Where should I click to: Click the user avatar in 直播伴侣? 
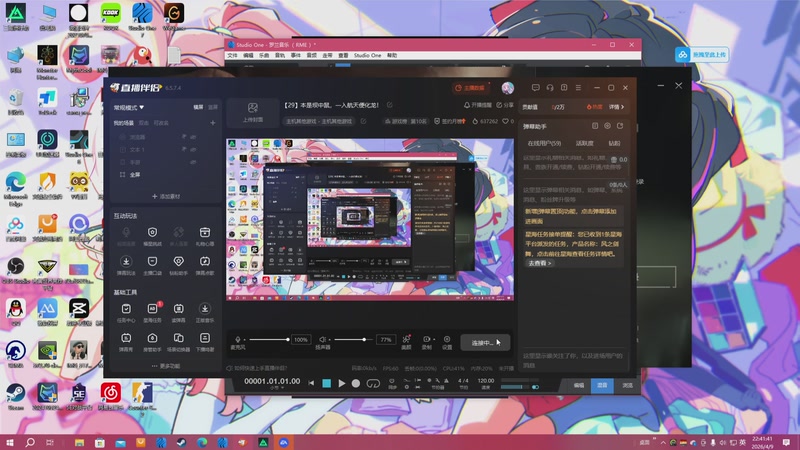pos(508,88)
